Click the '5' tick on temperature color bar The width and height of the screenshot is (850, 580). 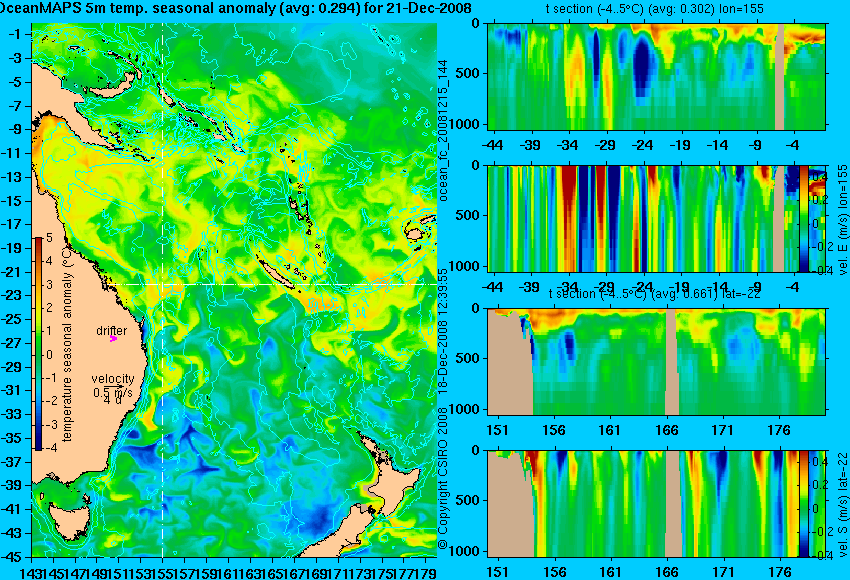tap(49, 237)
